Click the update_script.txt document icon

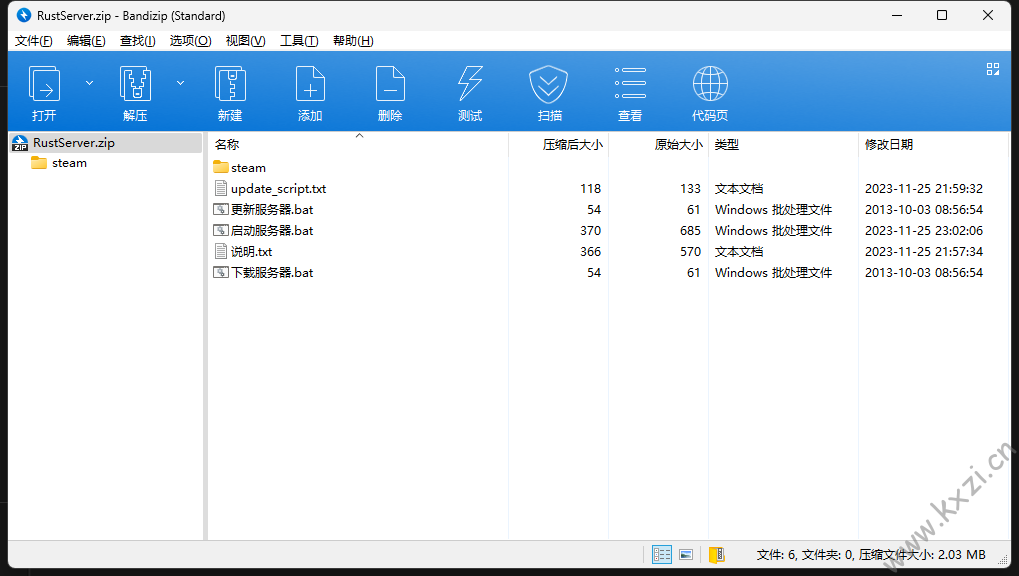pyautogui.click(x=221, y=189)
